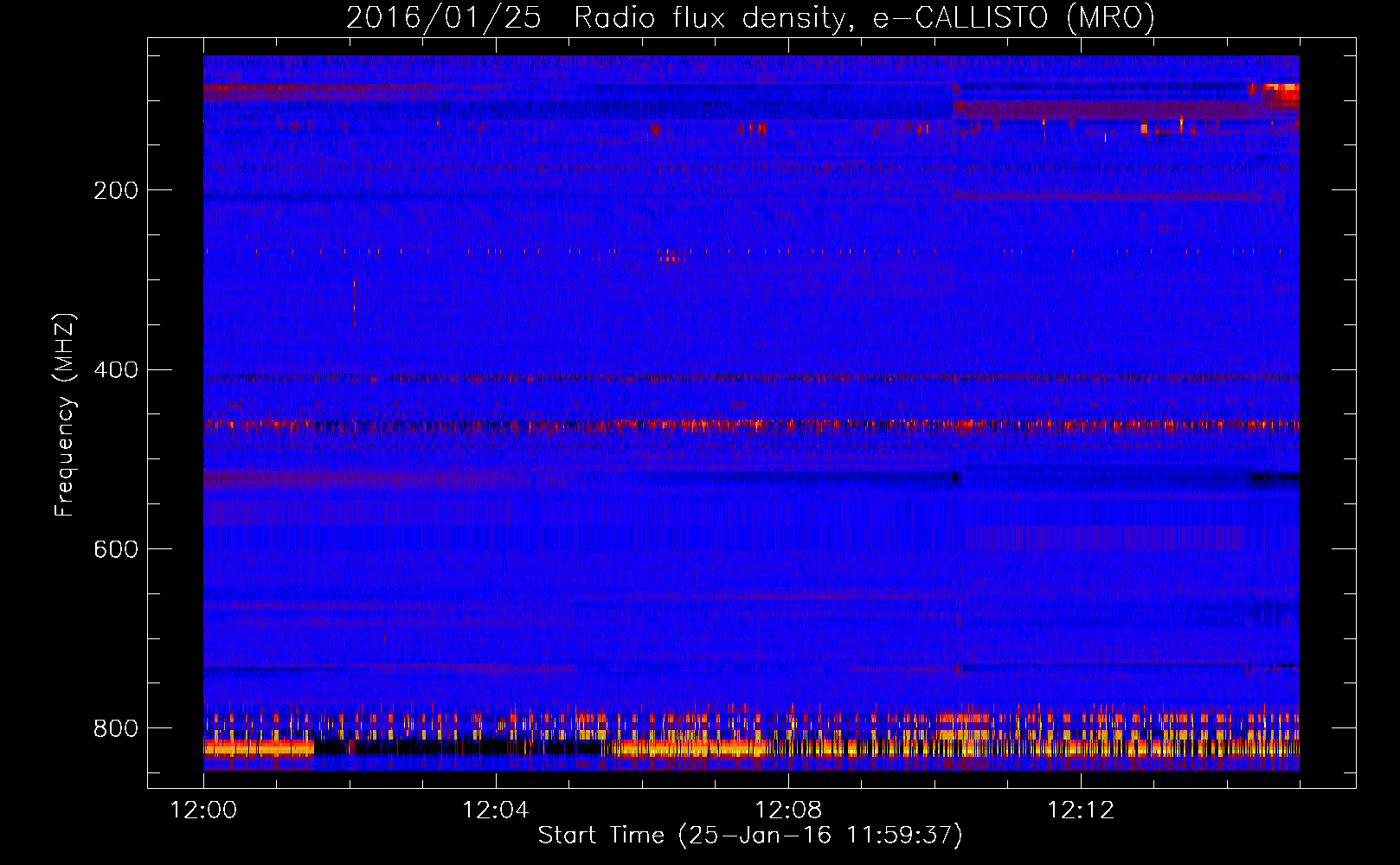Click the 600 frequency tick label
The height and width of the screenshot is (865, 1400).
click(115, 549)
